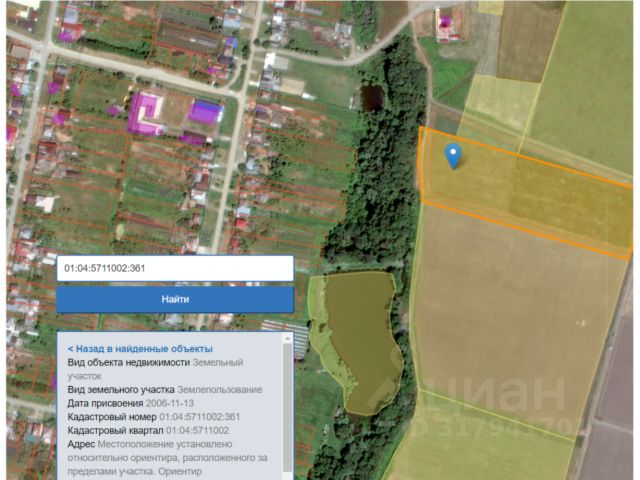The height and width of the screenshot is (480, 640).
Task: Click the info panel vertical scrollbar
Action: click(288, 406)
